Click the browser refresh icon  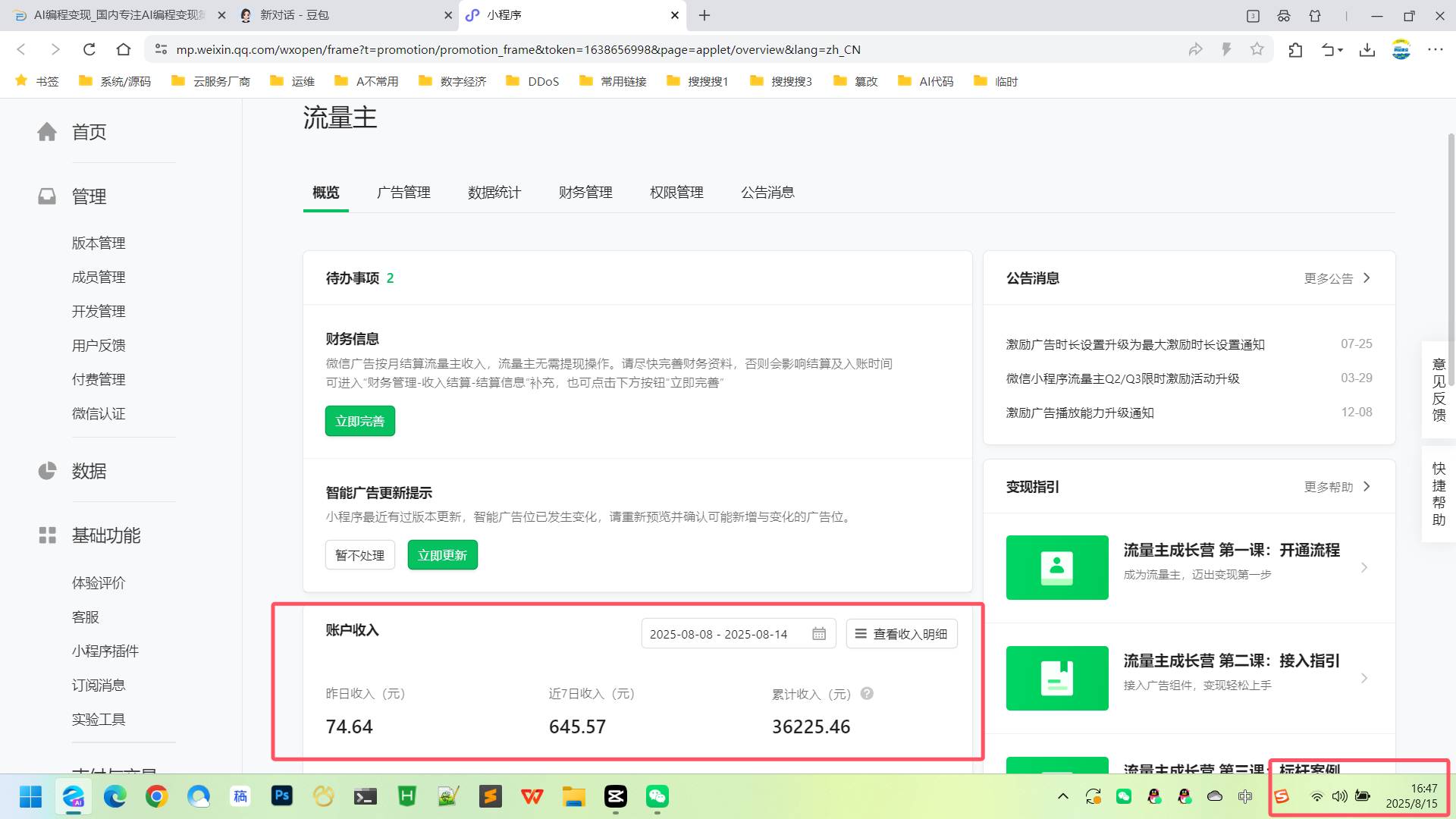click(x=89, y=49)
